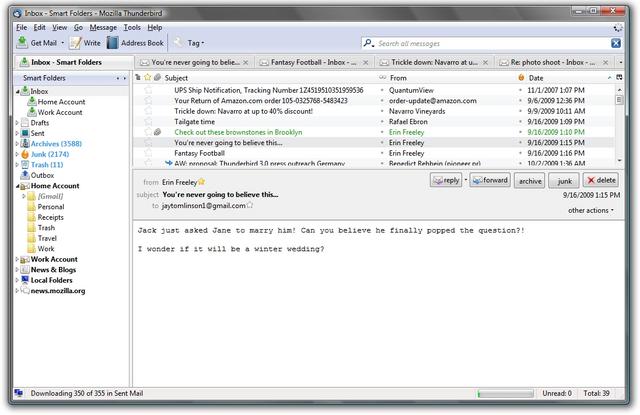This screenshot has height=415, width=640.
Task: Click the online status icon in status bar
Action: (x=19, y=393)
